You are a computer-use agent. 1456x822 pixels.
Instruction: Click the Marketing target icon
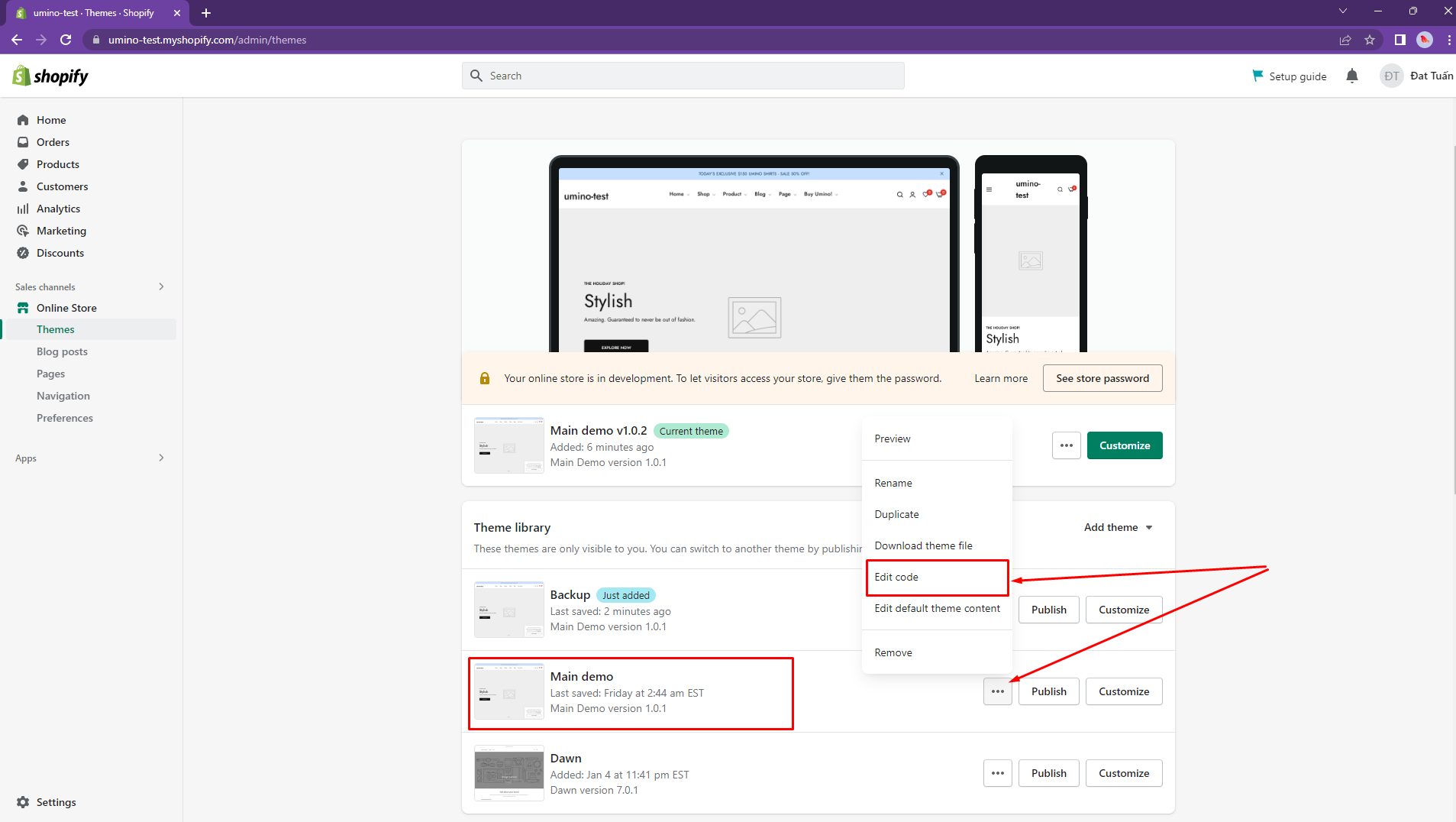point(23,231)
